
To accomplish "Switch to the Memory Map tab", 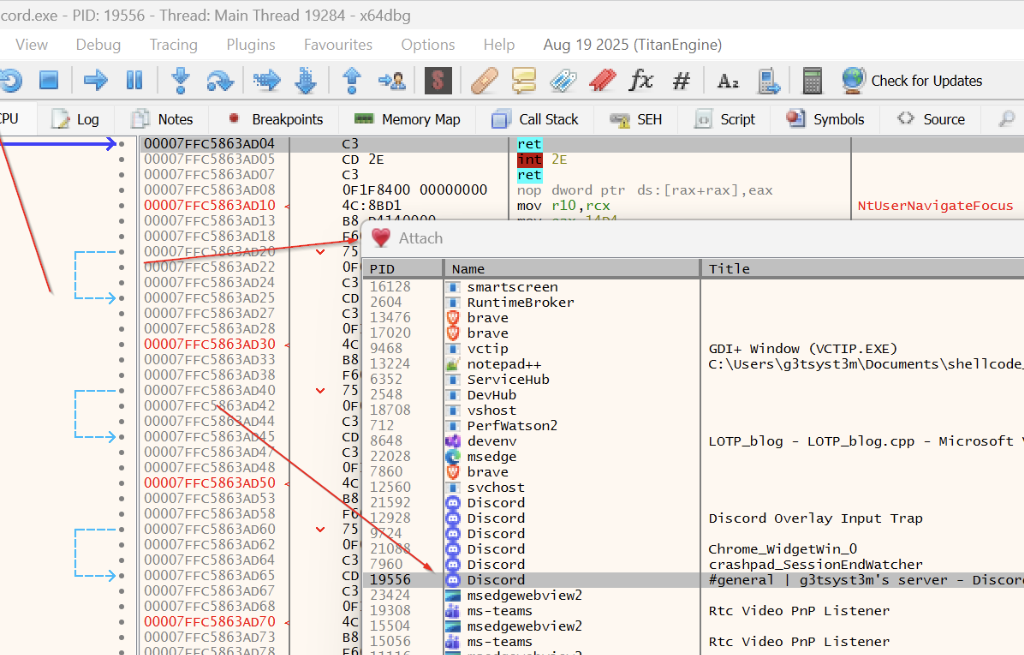I will pos(407,119).
